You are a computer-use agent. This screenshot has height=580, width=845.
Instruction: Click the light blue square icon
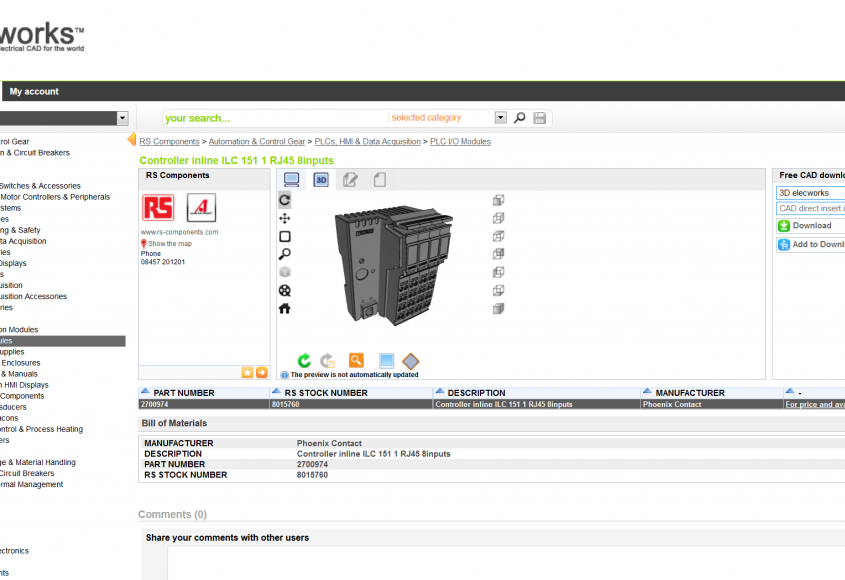tap(386, 360)
